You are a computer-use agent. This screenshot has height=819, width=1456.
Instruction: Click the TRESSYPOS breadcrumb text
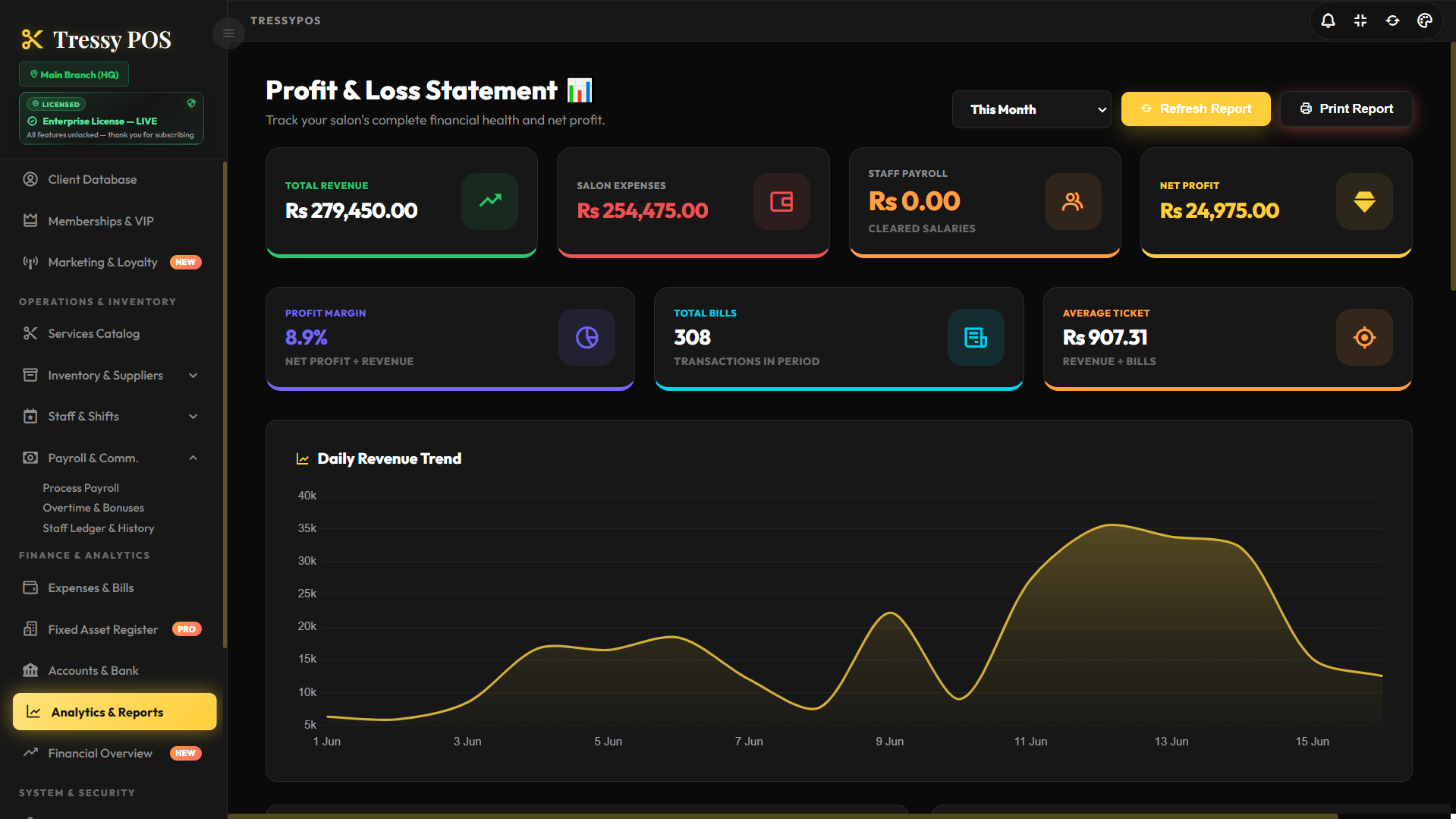[x=285, y=20]
